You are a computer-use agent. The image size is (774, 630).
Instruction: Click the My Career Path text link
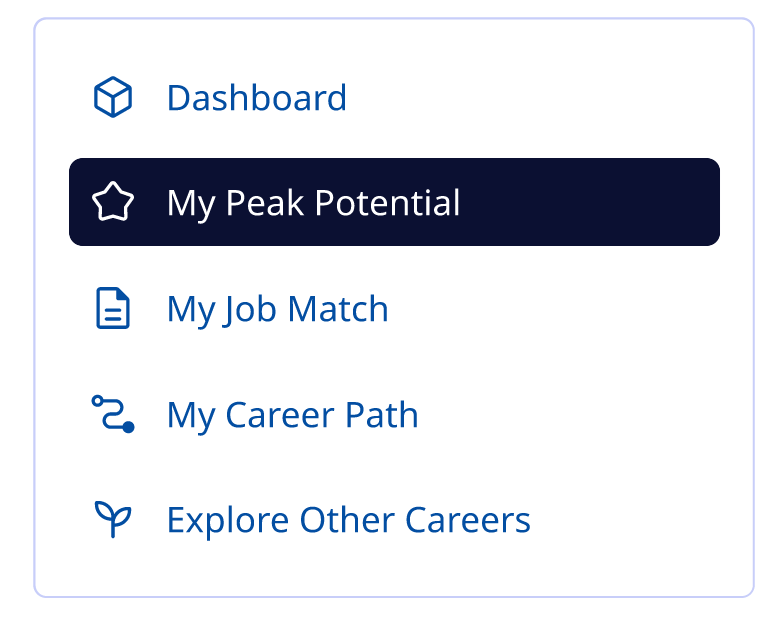pos(292,414)
